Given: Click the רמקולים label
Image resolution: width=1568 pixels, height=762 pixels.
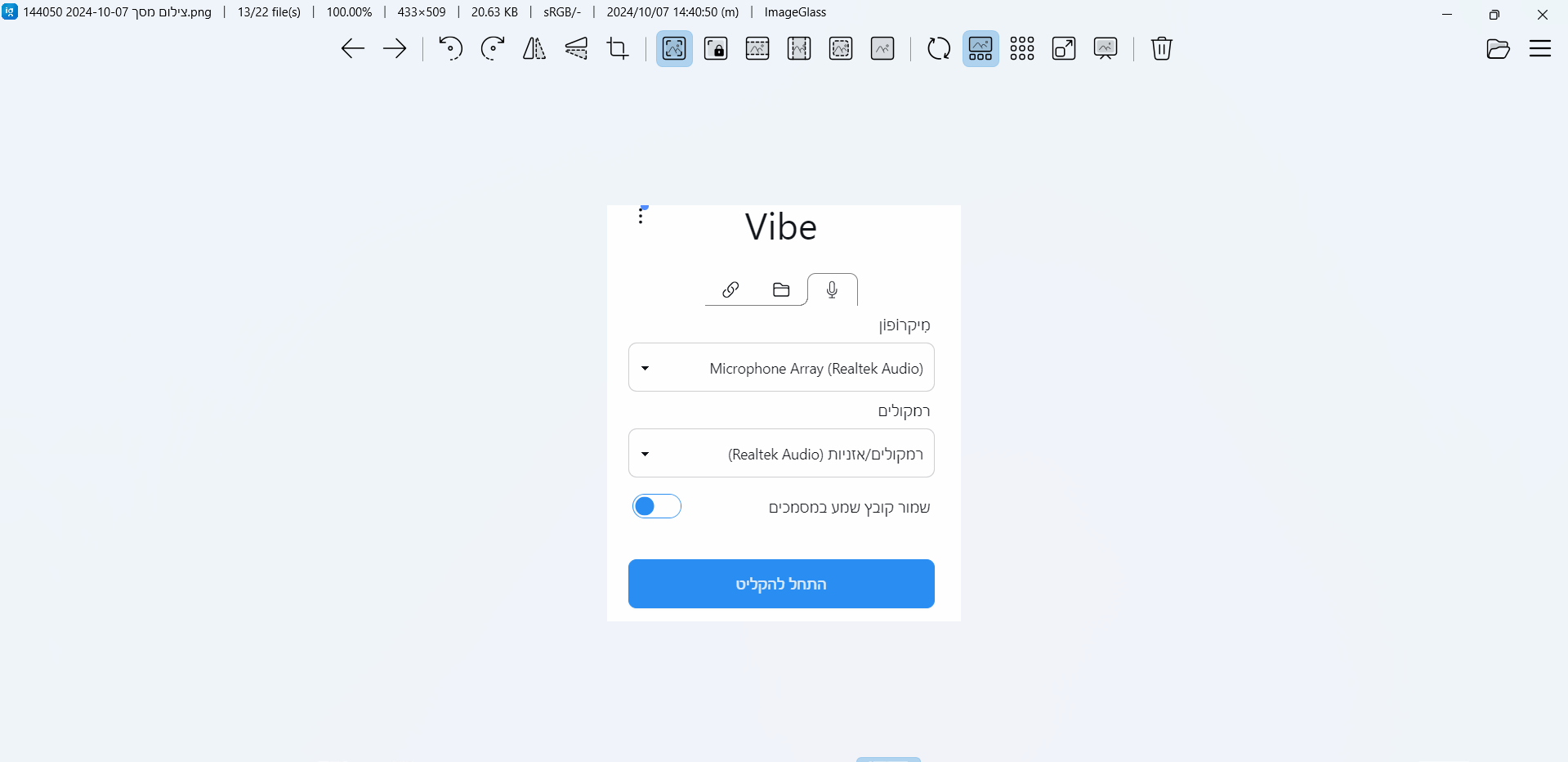Looking at the screenshot, I should (x=905, y=411).
